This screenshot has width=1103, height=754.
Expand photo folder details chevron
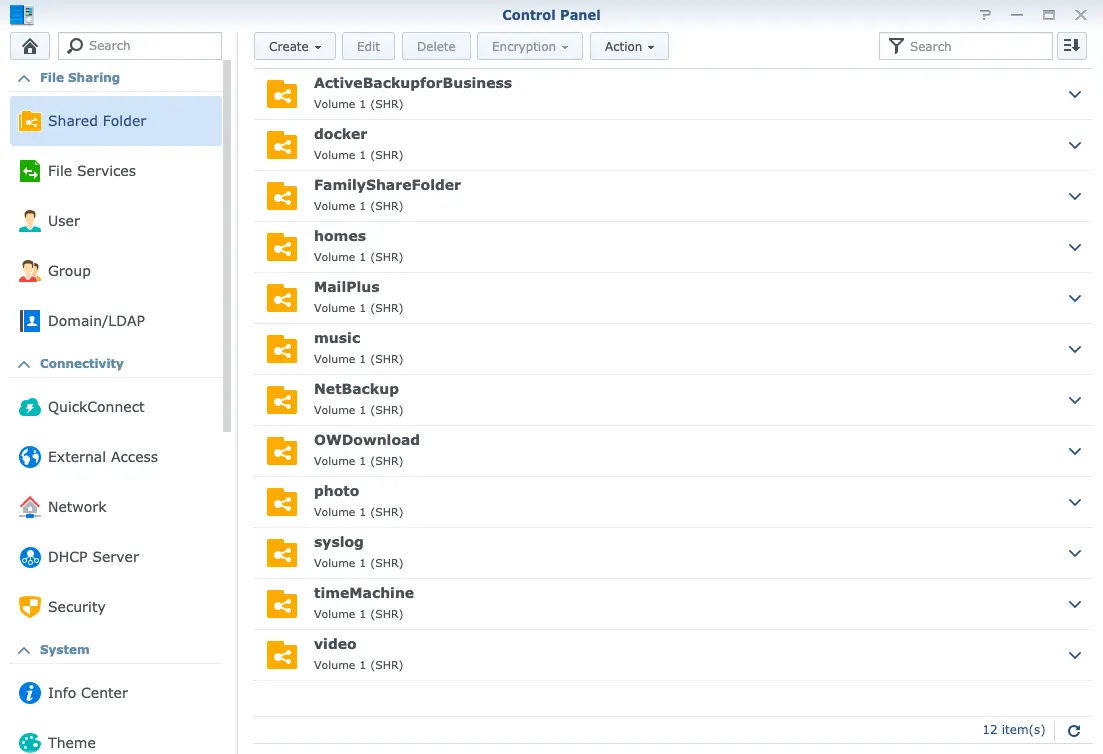1075,502
